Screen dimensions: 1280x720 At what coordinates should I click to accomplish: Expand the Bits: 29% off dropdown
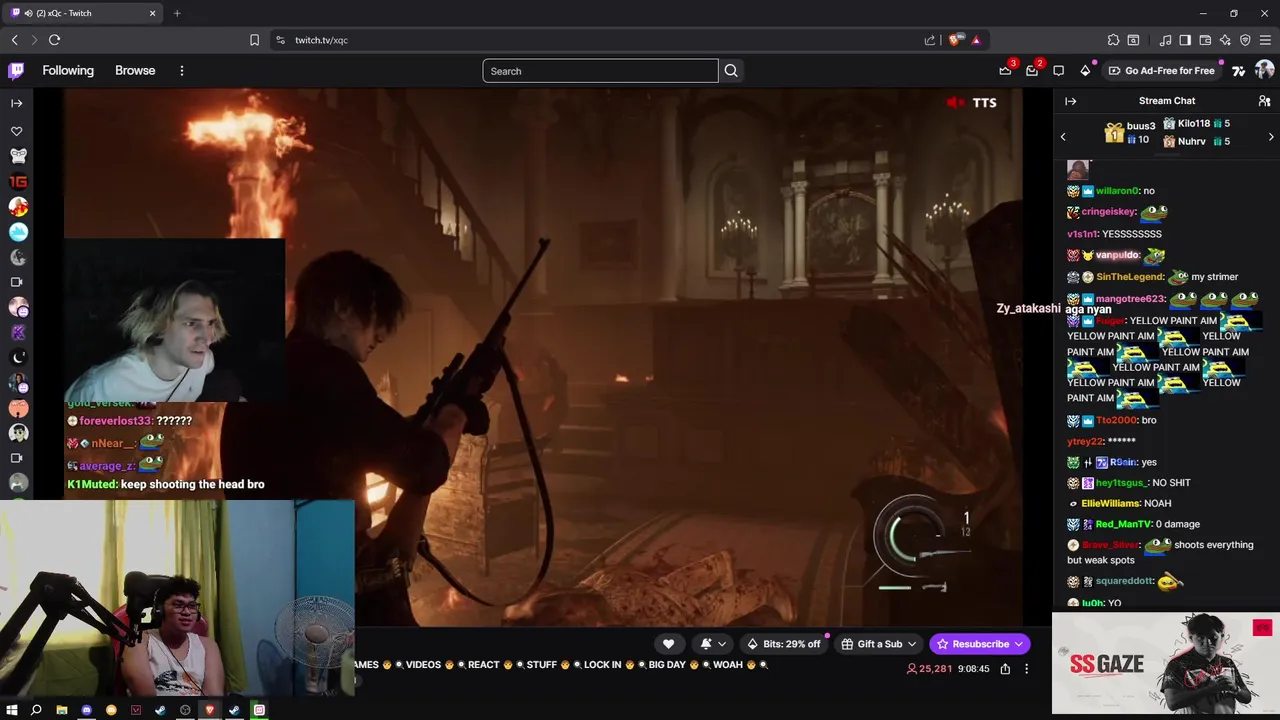click(783, 644)
